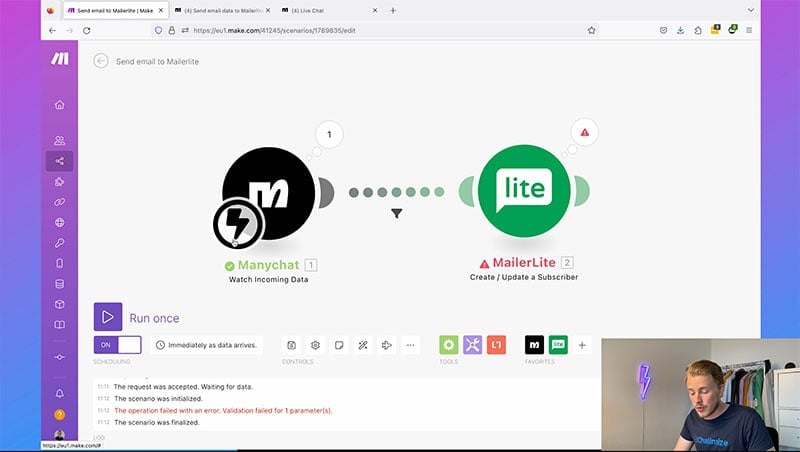
Task: Click the notes icon in controls
Action: (339, 345)
